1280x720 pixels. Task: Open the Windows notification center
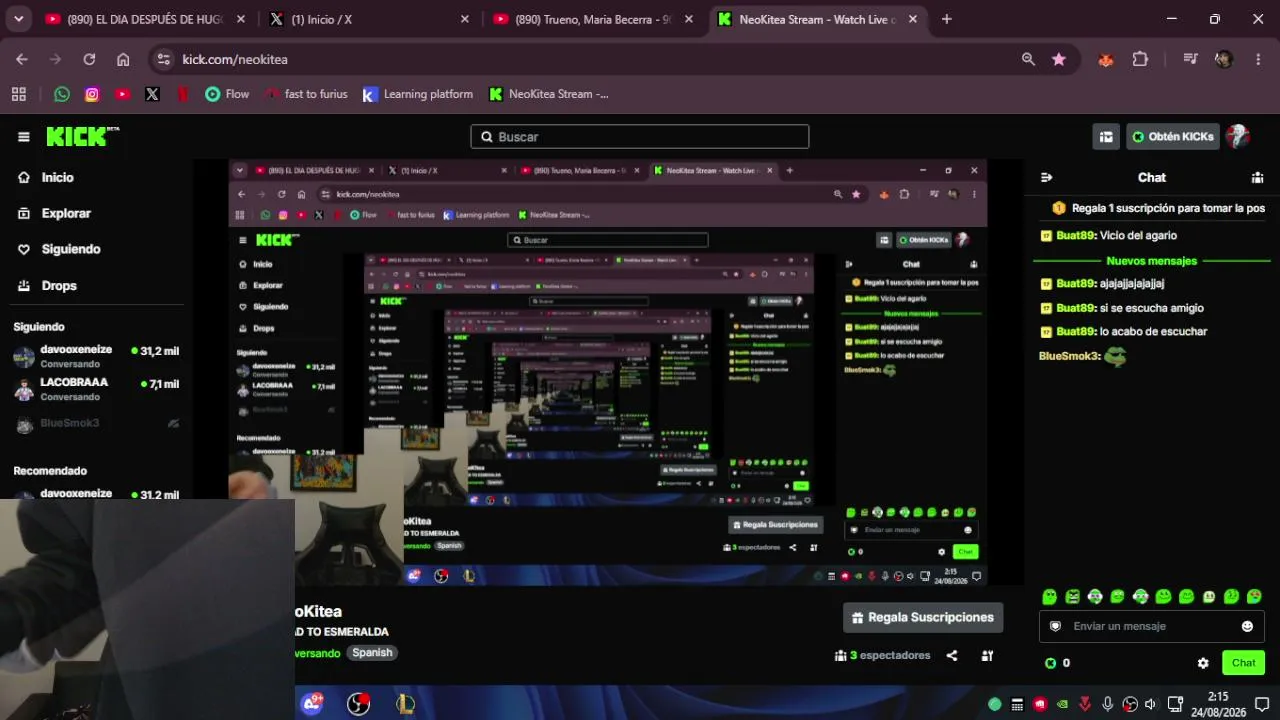tap(1262, 704)
